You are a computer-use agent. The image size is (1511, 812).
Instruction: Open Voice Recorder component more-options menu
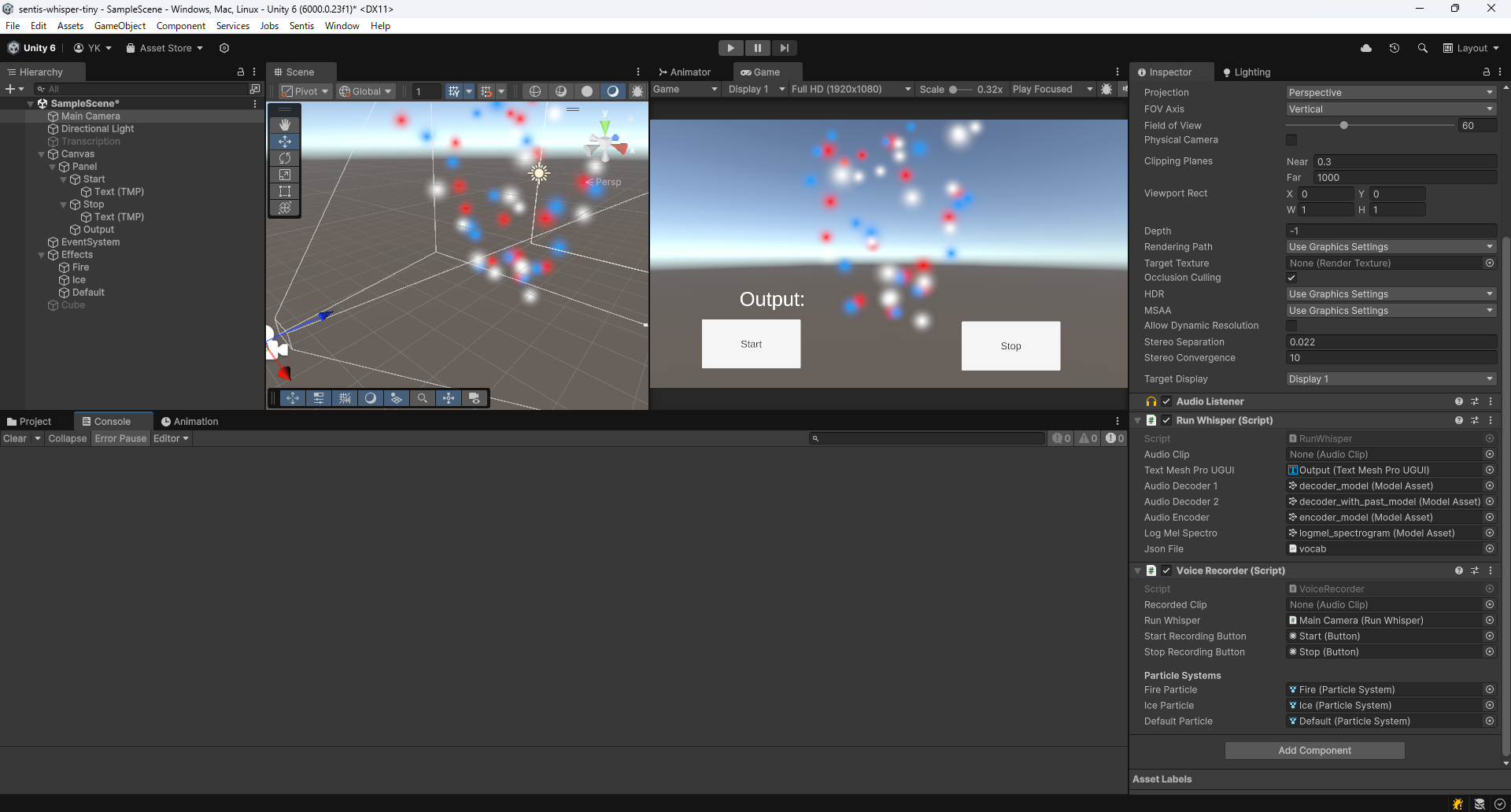coord(1491,570)
